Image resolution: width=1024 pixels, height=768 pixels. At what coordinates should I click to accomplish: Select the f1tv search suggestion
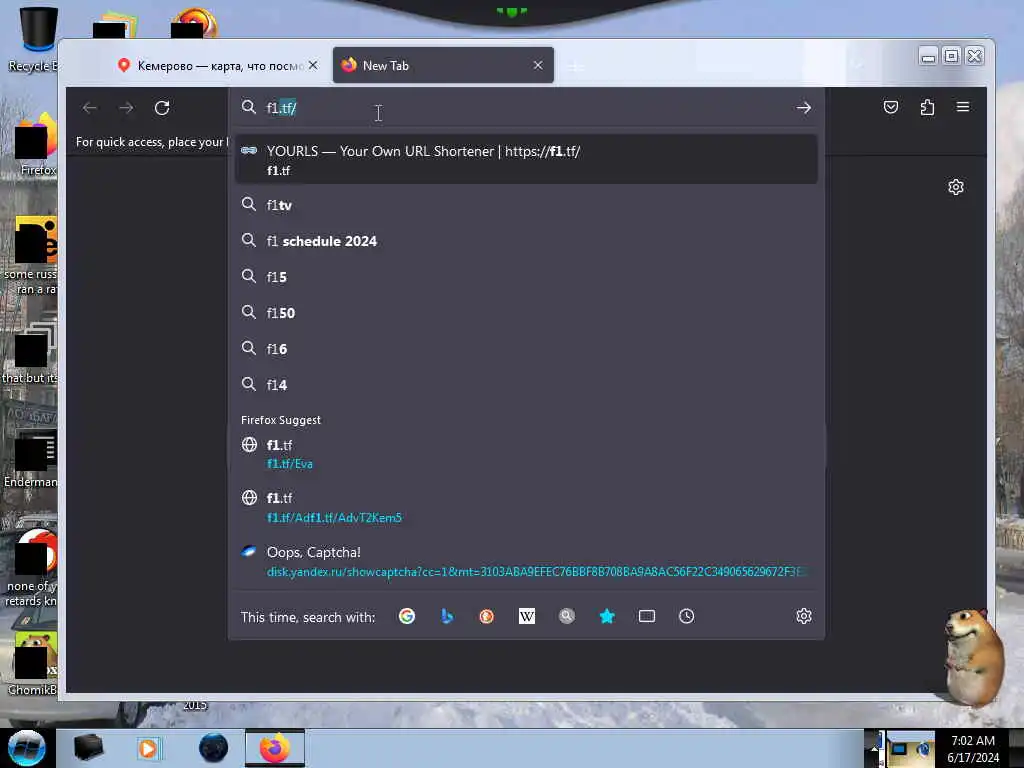point(526,205)
